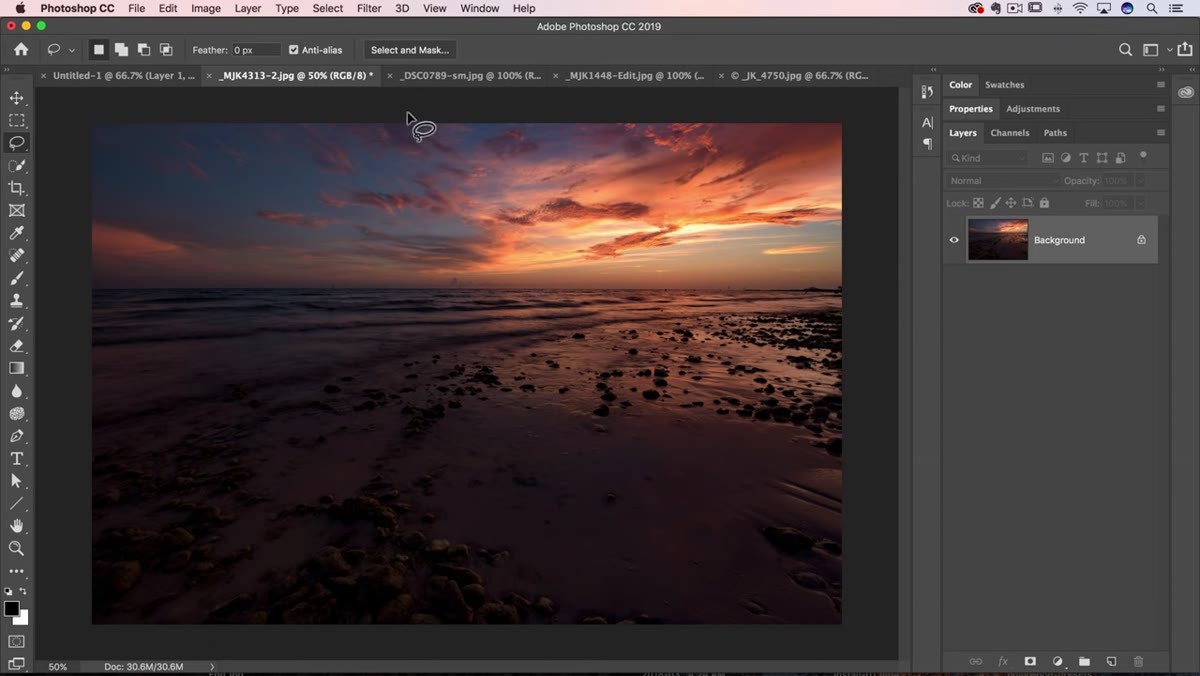The image size is (1200, 676).
Task: Open the Creative Cloud Libraries panel icon
Action: pos(1186,92)
